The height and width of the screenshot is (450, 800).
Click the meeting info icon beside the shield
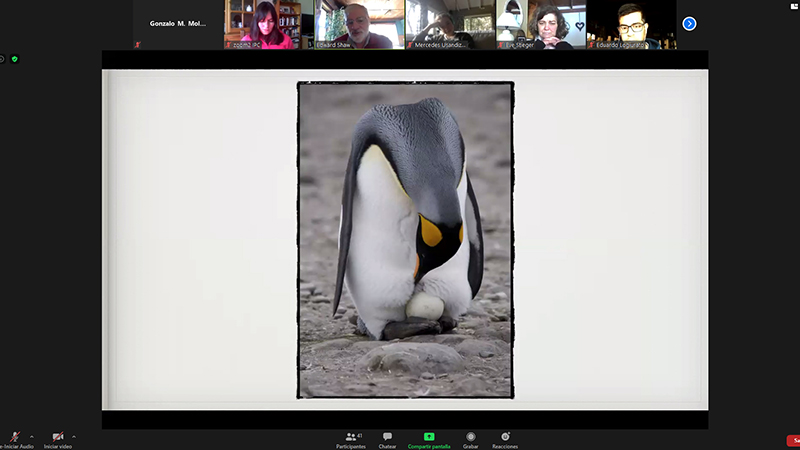[2, 59]
